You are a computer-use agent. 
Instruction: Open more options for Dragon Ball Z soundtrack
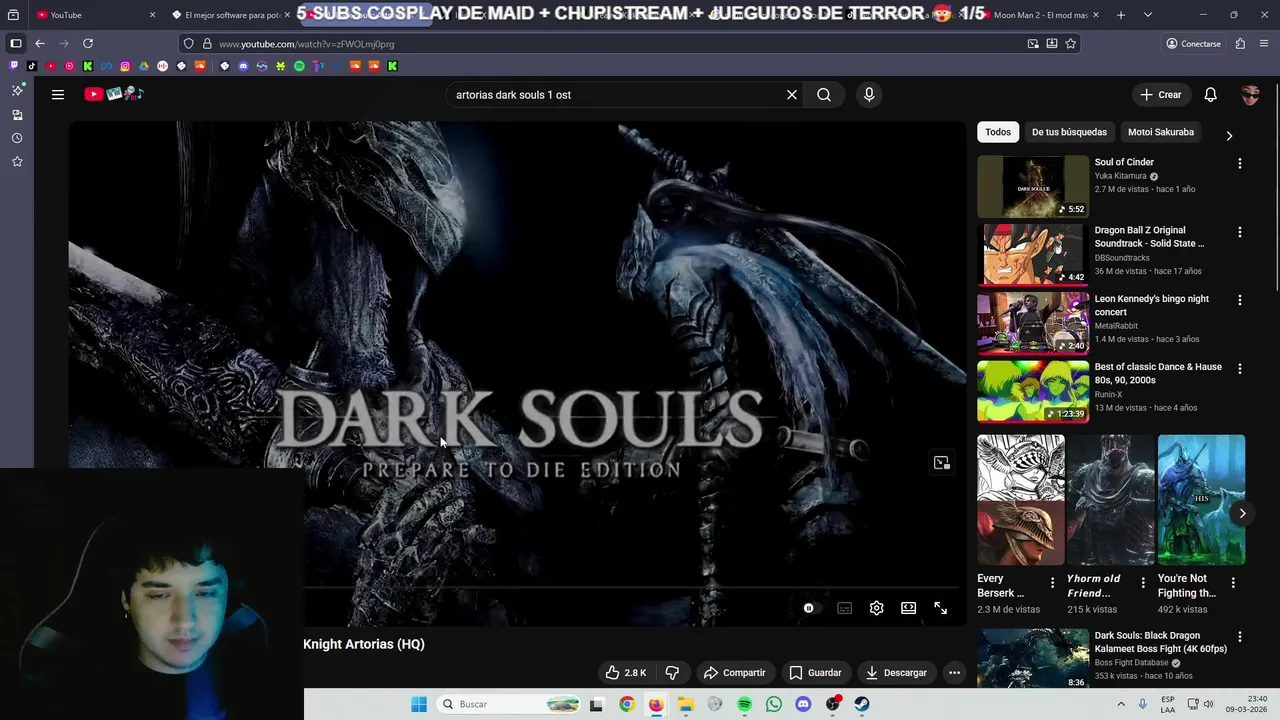click(x=1239, y=232)
